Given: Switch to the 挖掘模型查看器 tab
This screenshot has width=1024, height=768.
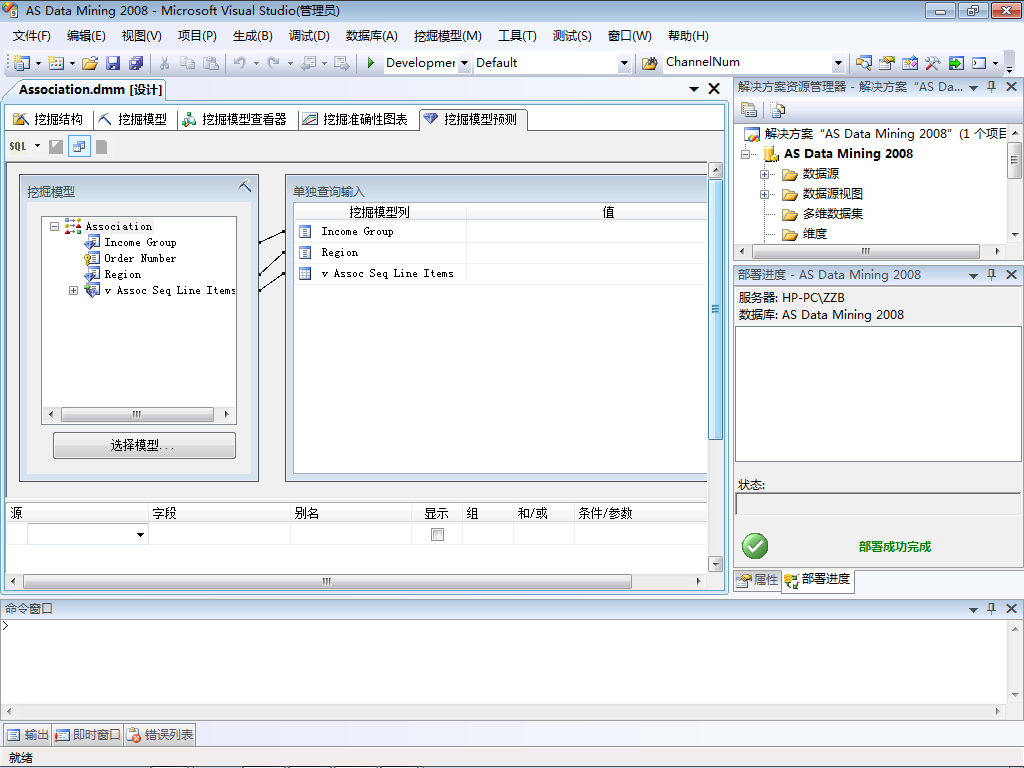Looking at the screenshot, I should pyautogui.click(x=234, y=119).
